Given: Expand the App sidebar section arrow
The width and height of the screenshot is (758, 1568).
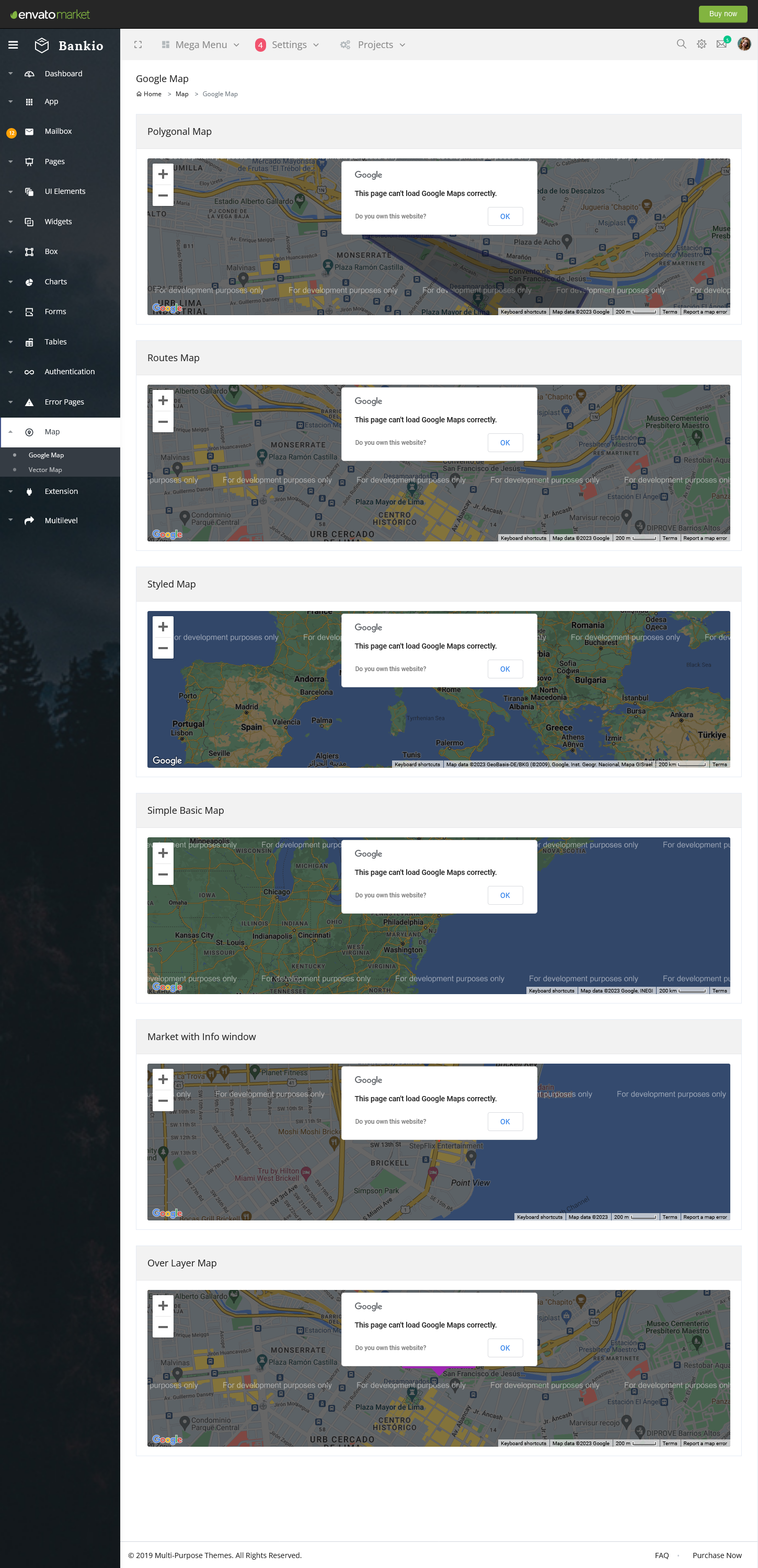Looking at the screenshot, I should 10,101.
